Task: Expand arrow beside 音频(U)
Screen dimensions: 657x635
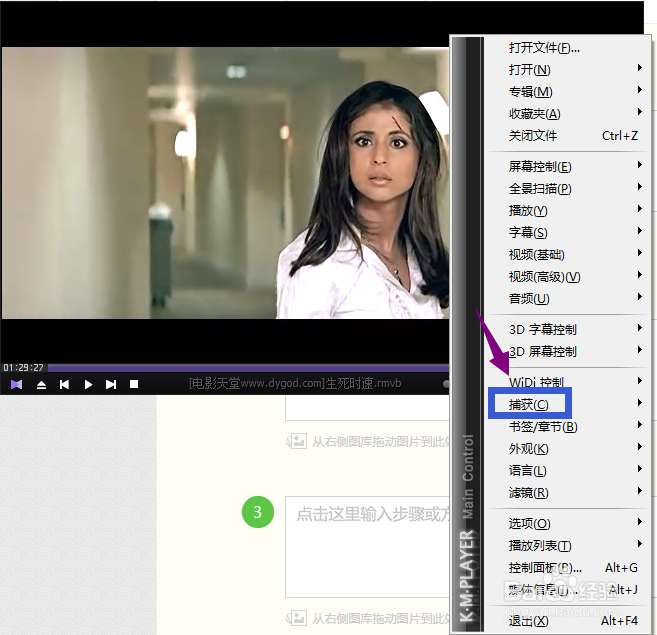Action: point(639,297)
